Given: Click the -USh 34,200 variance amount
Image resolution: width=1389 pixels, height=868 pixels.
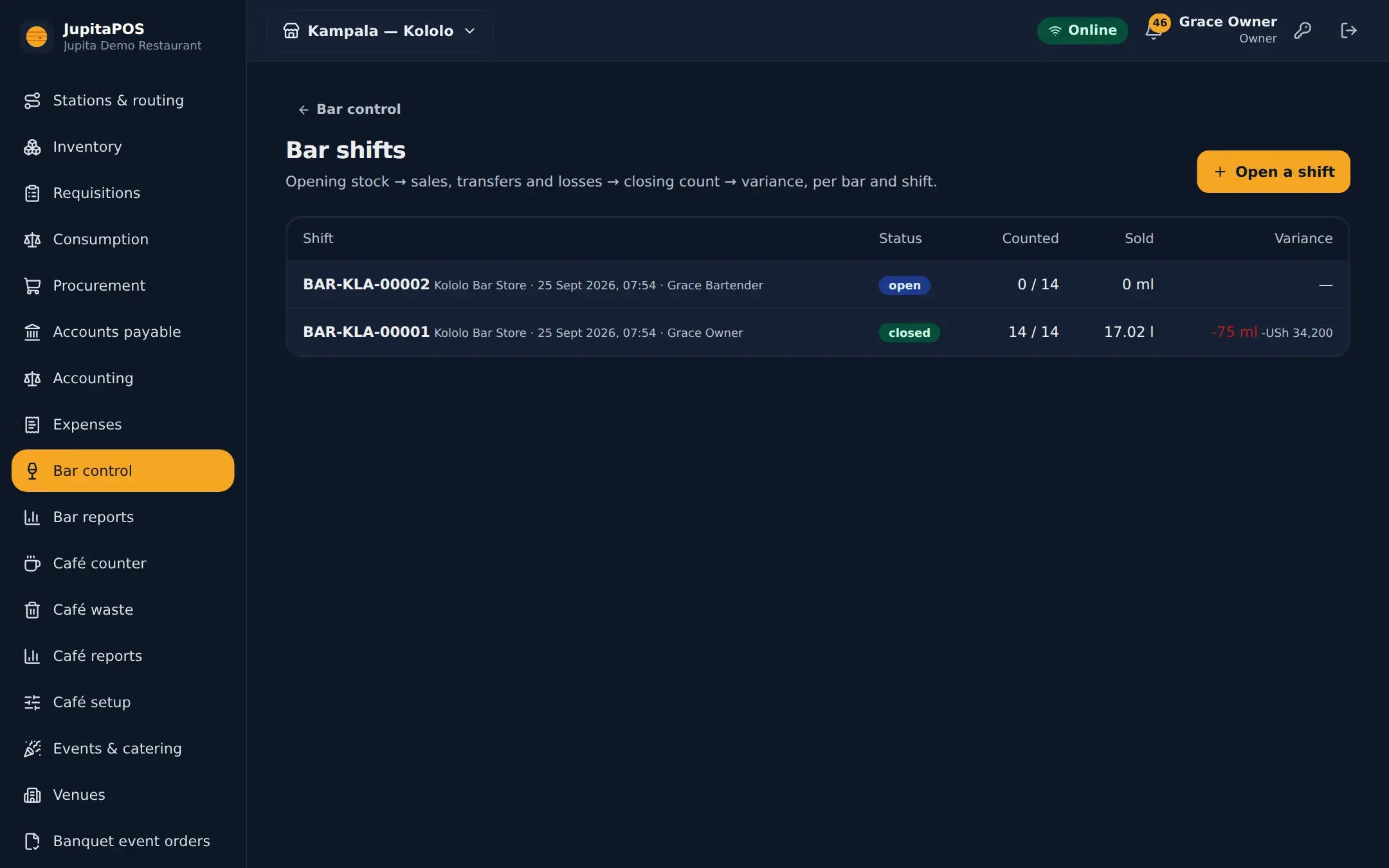Looking at the screenshot, I should (1297, 333).
